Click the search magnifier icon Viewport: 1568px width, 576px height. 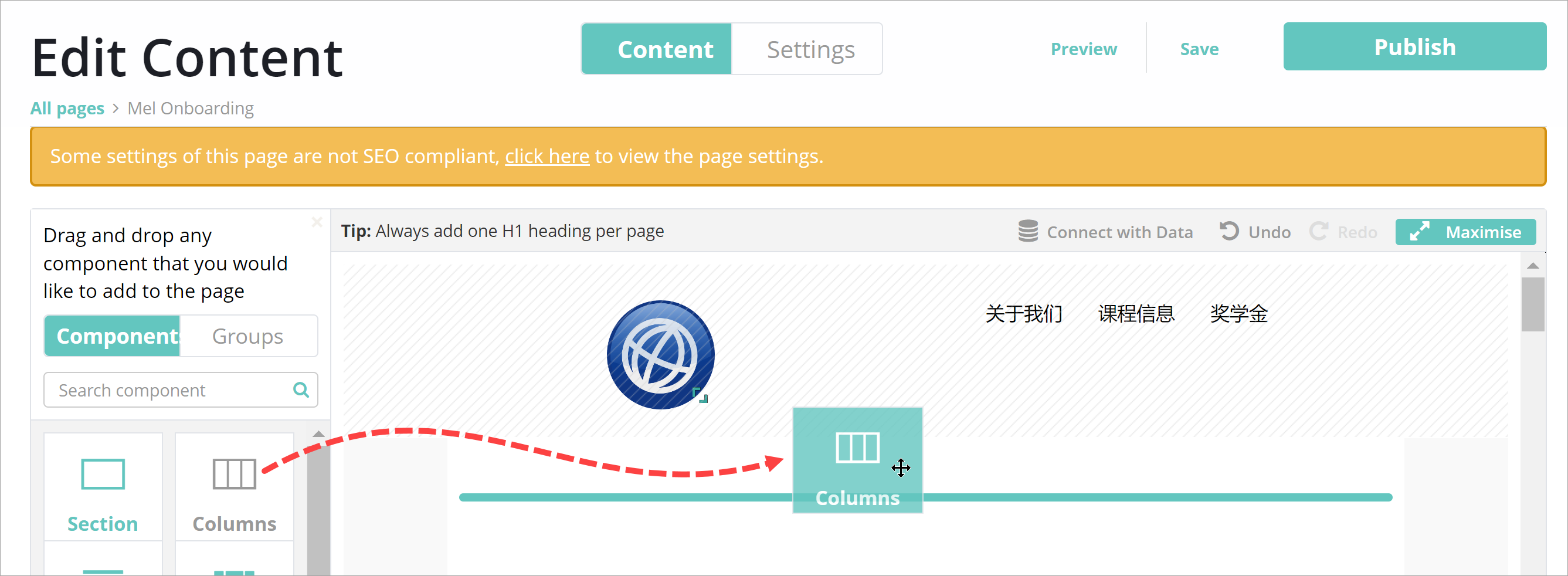pos(301,389)
